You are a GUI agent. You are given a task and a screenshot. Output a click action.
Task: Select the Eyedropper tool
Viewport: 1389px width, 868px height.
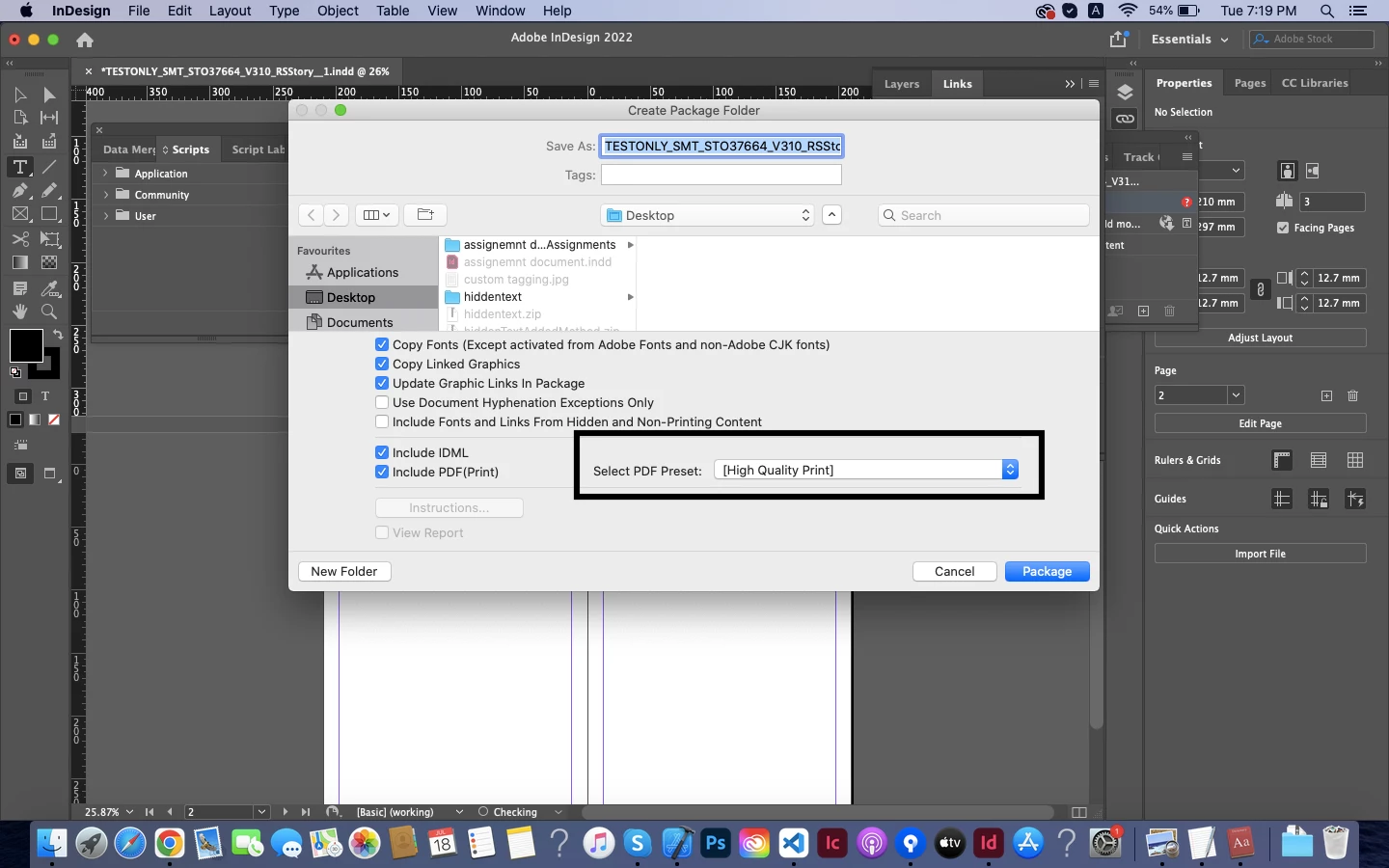pyautogui.click(x=49, y=288)
